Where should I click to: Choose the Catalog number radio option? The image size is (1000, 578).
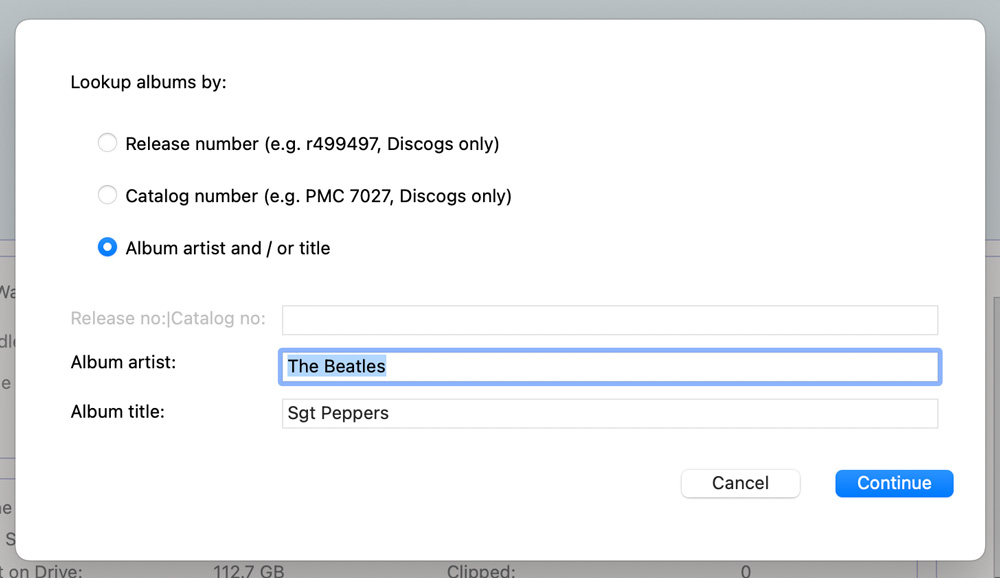point(107,195)
